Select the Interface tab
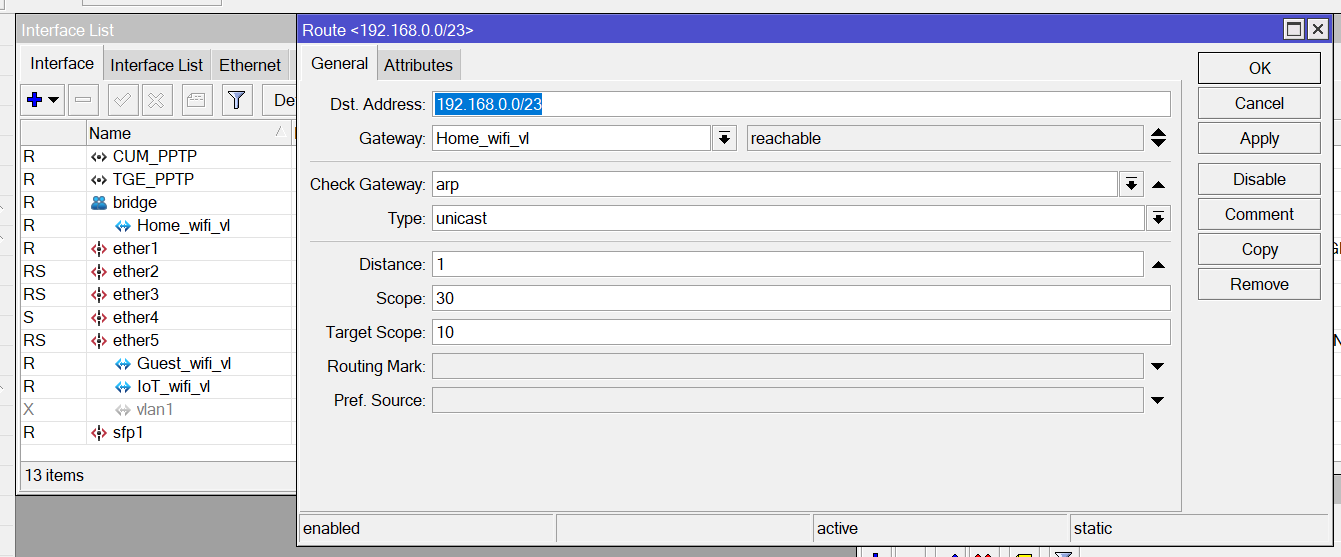 (x=62, y=63)
